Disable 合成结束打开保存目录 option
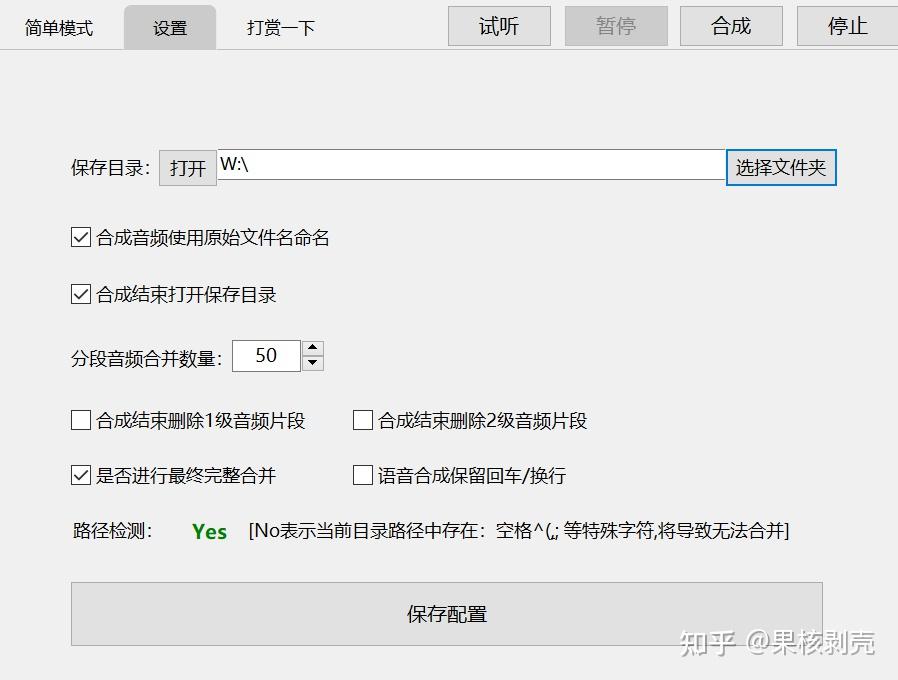This screenshot has width=898, height=680. [80, 294]
